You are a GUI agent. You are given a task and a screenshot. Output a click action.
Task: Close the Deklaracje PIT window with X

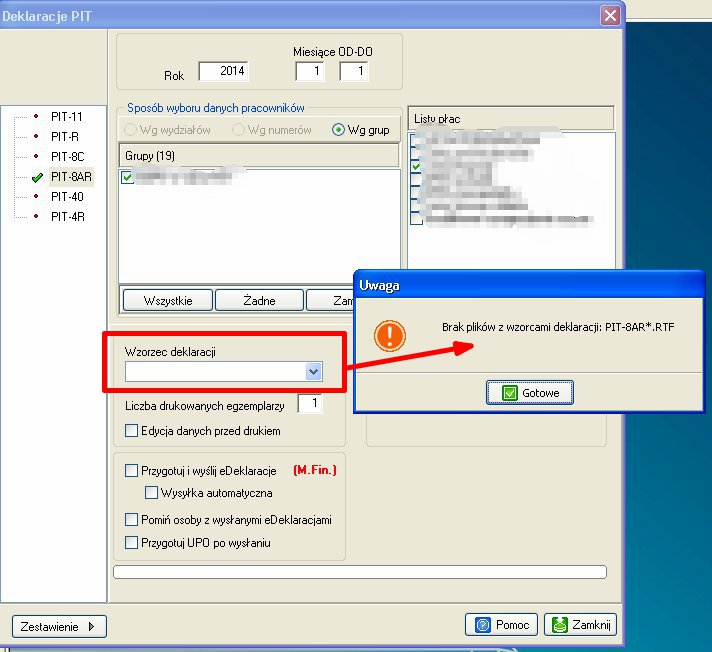(x=609, y=15)
